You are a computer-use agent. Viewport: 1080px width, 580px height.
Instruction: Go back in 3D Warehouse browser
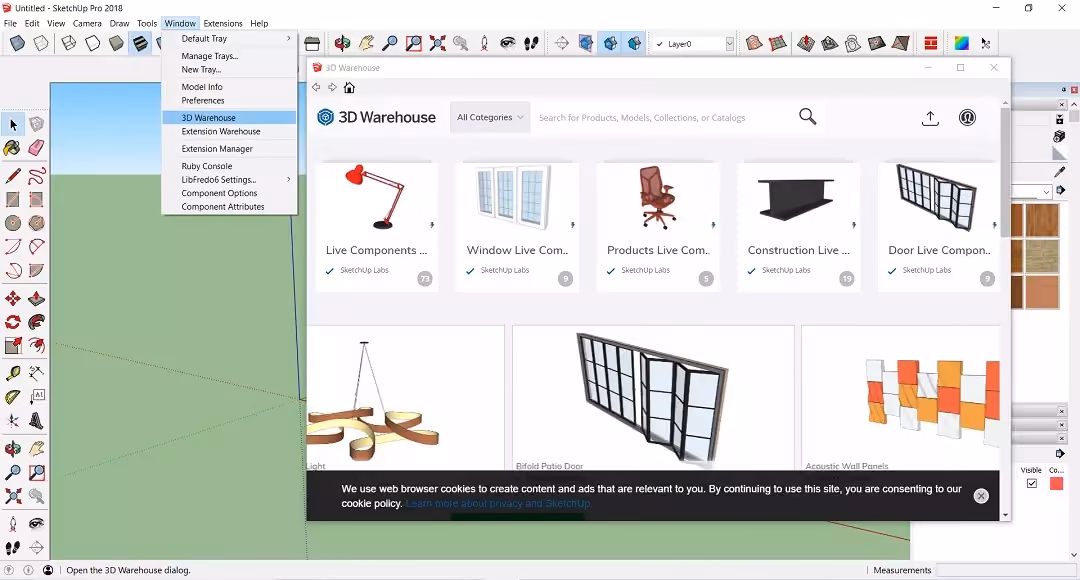[x=316, y=87]
